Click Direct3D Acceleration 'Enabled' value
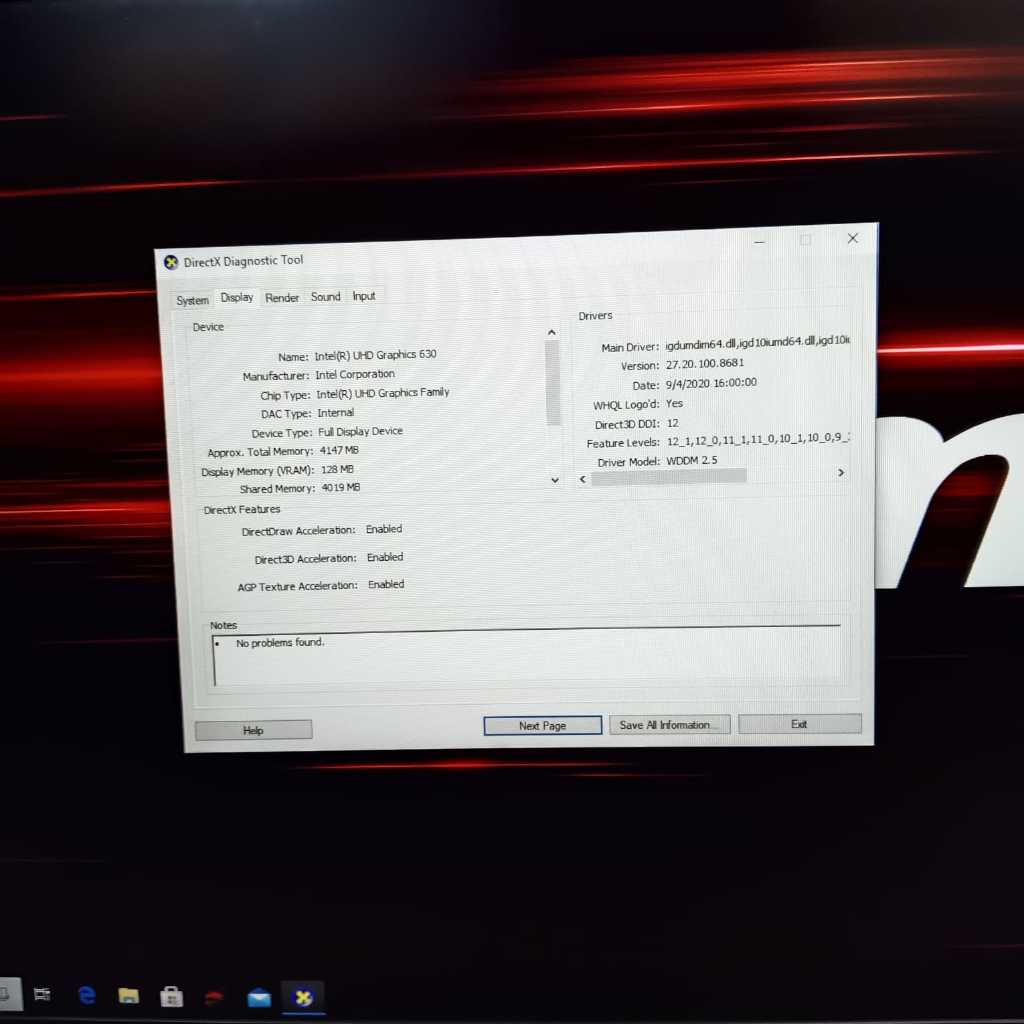 (x=385, y=557)
